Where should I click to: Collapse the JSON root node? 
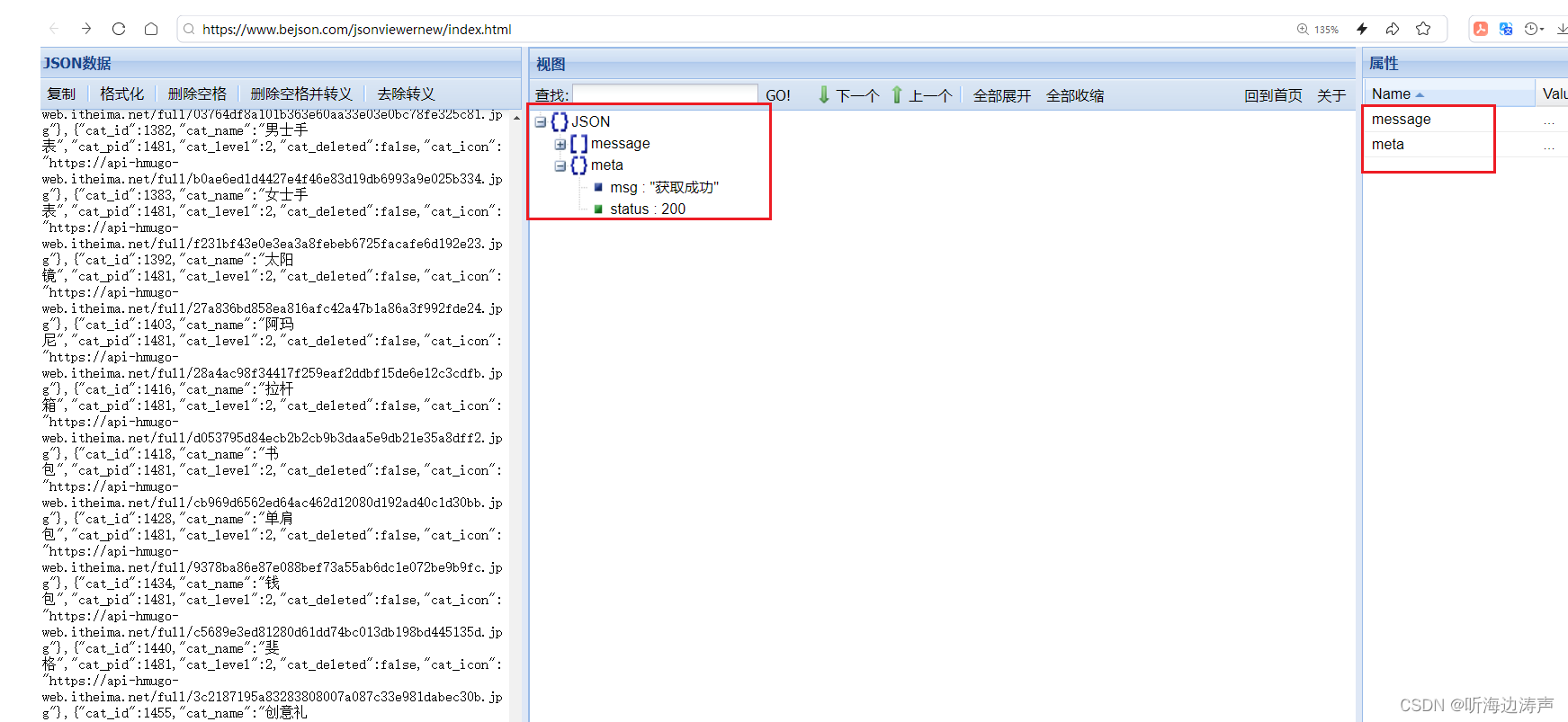coord(541,121)
